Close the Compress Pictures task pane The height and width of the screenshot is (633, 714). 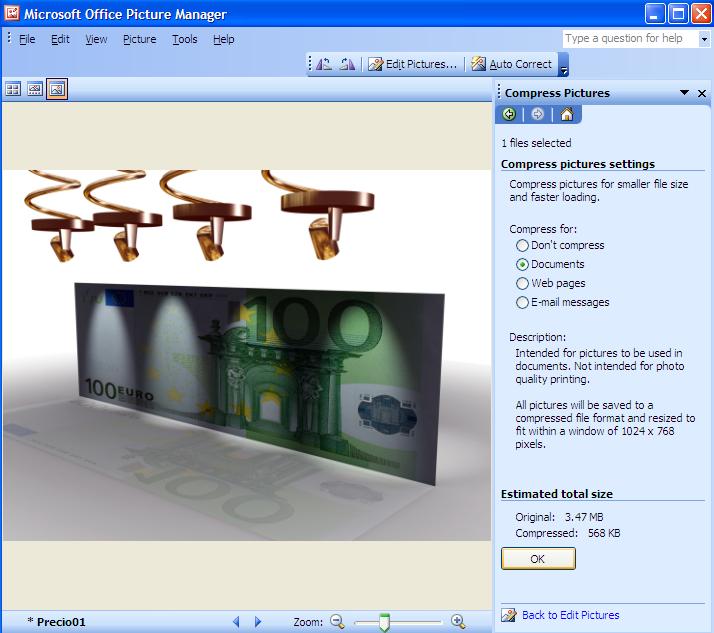(x=702, y=93)
